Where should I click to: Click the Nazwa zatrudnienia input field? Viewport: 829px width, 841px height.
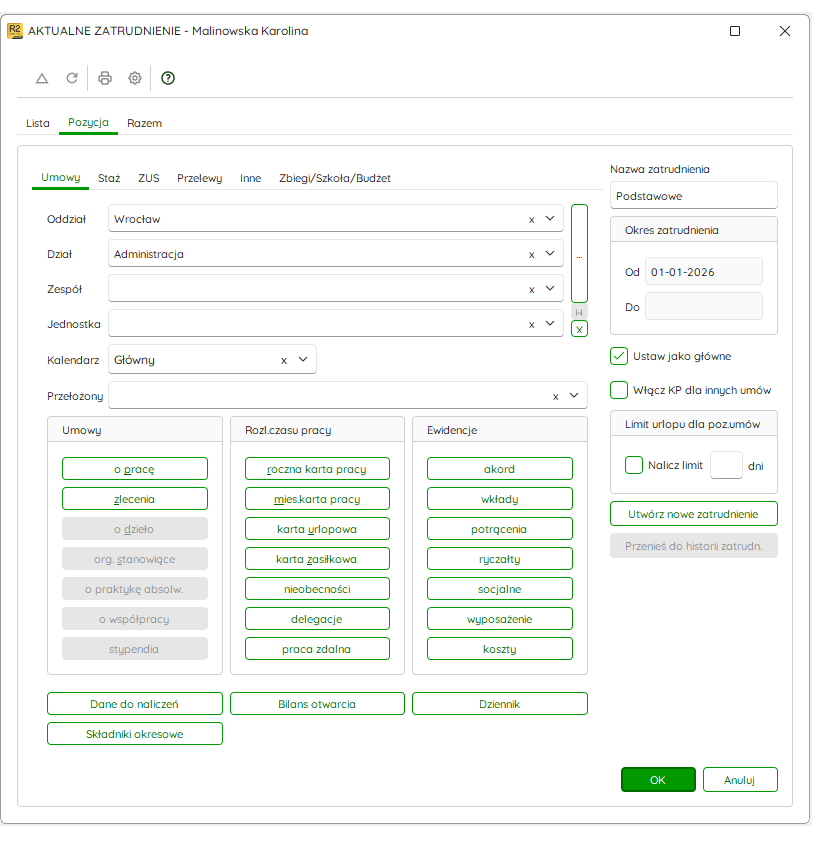tap(693, 196)
